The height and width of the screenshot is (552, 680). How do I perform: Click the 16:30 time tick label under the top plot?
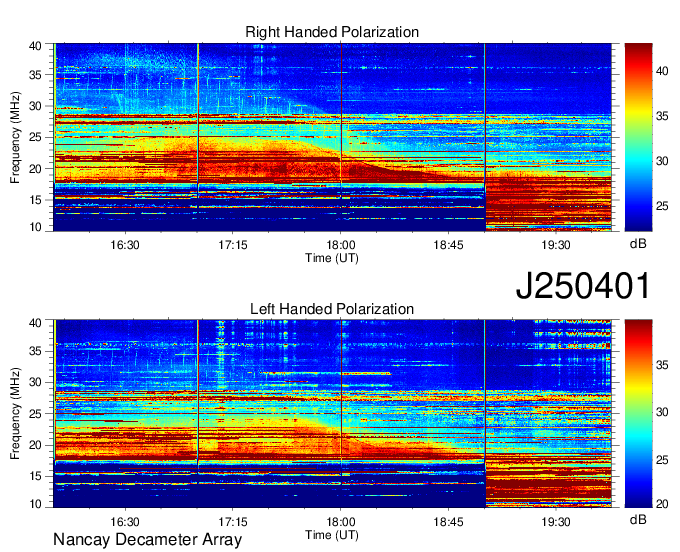point(125,245)
